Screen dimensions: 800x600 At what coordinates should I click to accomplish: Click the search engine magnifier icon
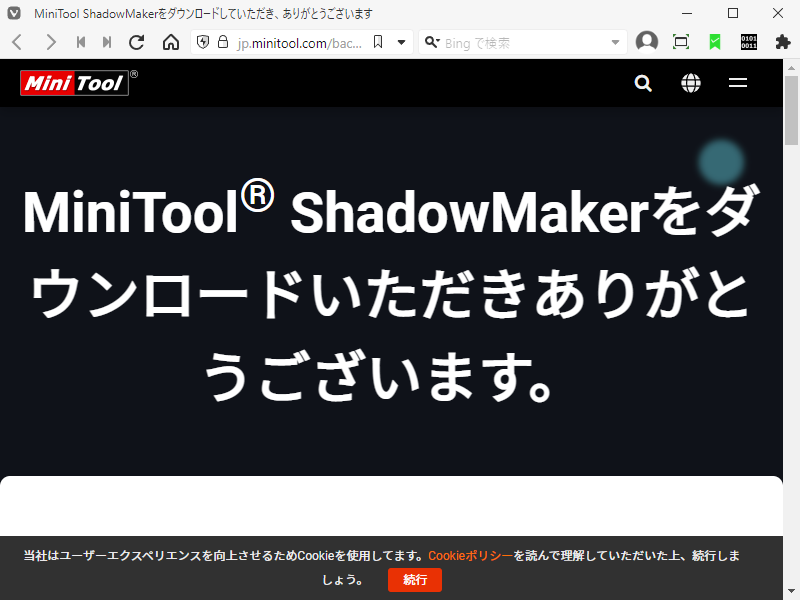click(x=432, y=42)
